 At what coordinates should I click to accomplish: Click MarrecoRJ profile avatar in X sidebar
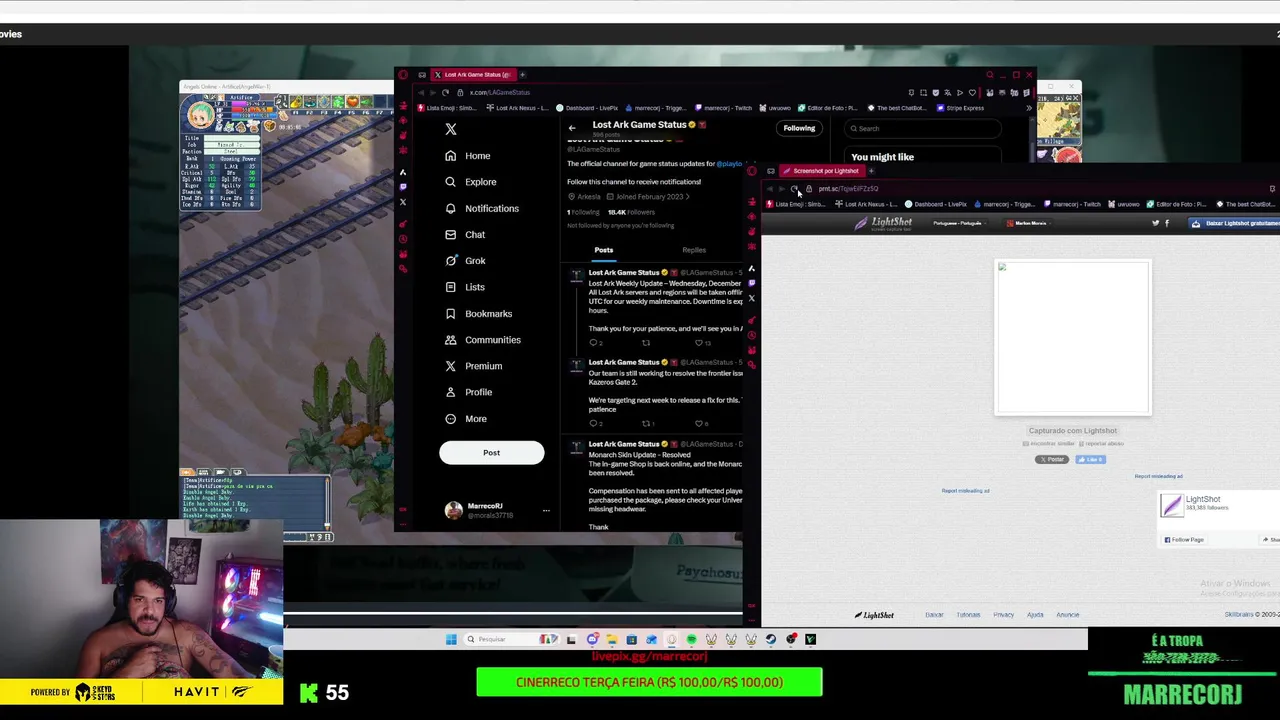453,511
